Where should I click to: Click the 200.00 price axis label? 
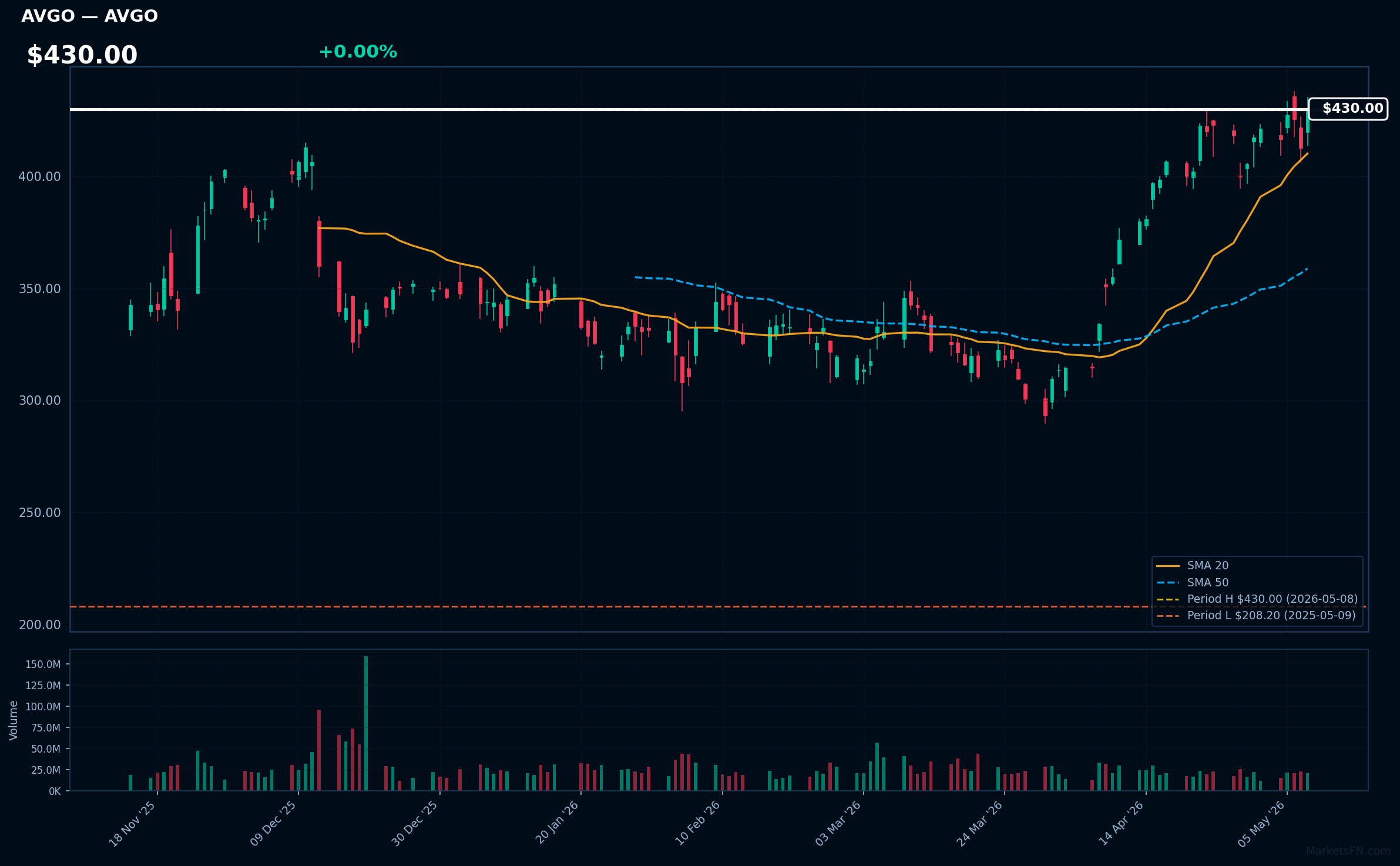(39, 625)
